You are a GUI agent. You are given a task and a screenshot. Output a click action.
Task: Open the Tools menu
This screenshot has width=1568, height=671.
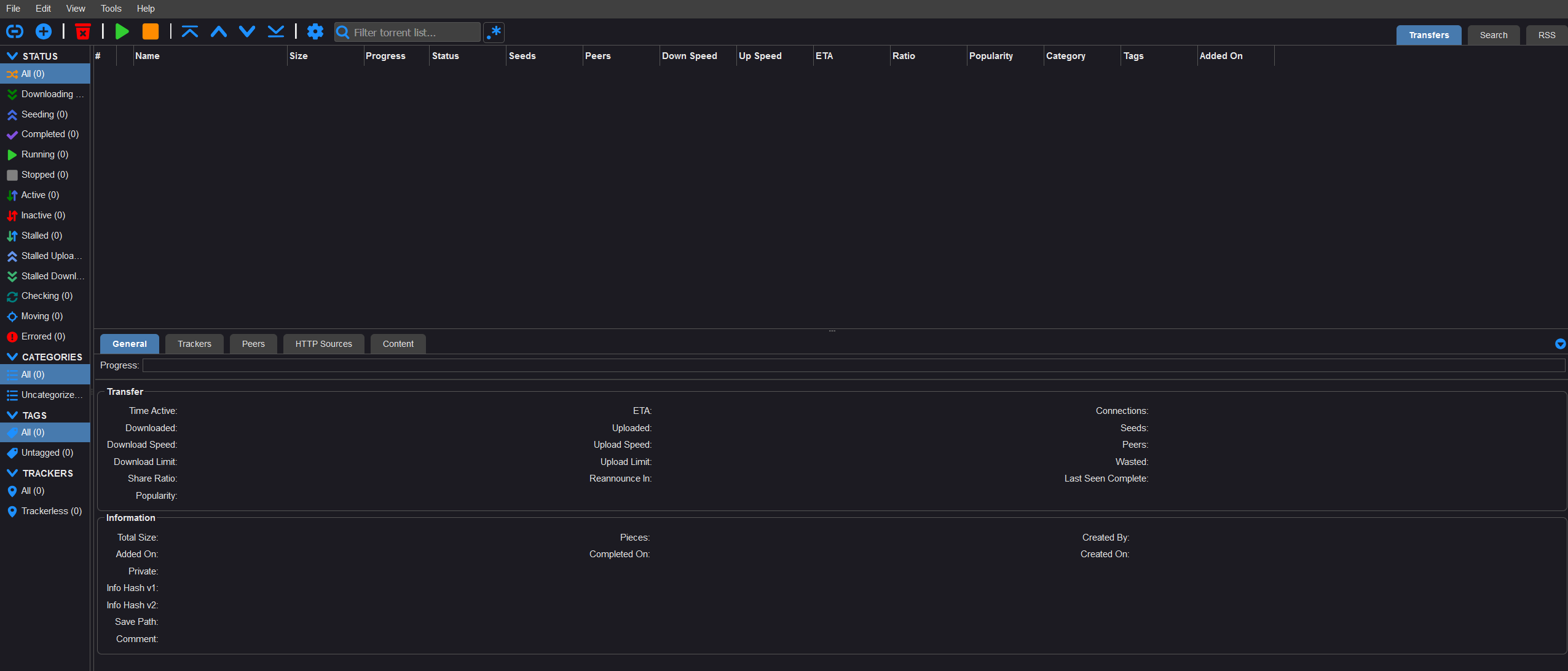[x=111, y=9]
